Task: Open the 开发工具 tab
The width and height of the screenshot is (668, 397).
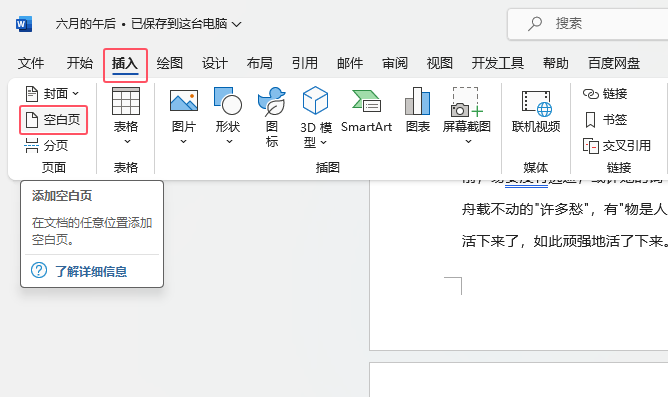Action: pyautogui.click(x=498, y=63)
